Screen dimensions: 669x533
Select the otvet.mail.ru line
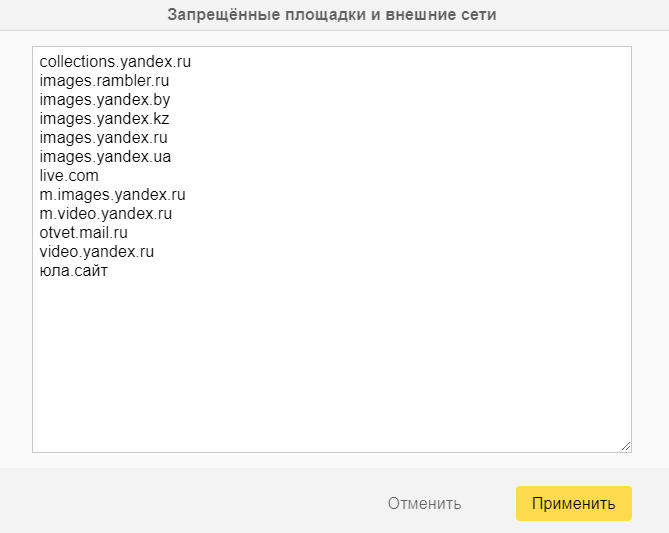(84, 233)
